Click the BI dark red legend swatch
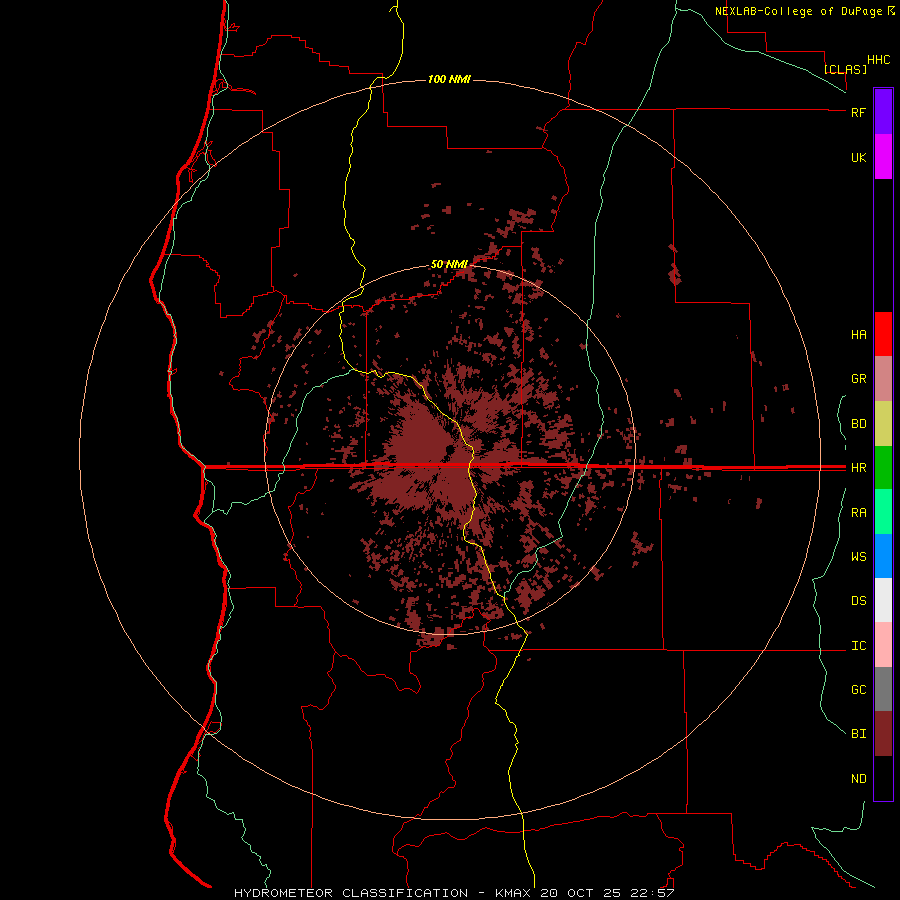The width and height of the screenshot is (900, 900). pos(883,734)
